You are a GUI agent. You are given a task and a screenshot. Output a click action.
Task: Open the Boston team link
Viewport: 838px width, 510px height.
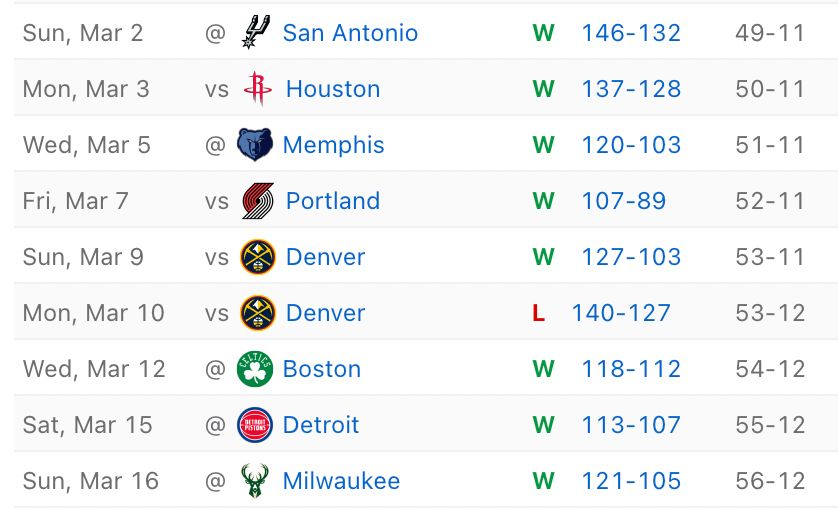[321, 369]
